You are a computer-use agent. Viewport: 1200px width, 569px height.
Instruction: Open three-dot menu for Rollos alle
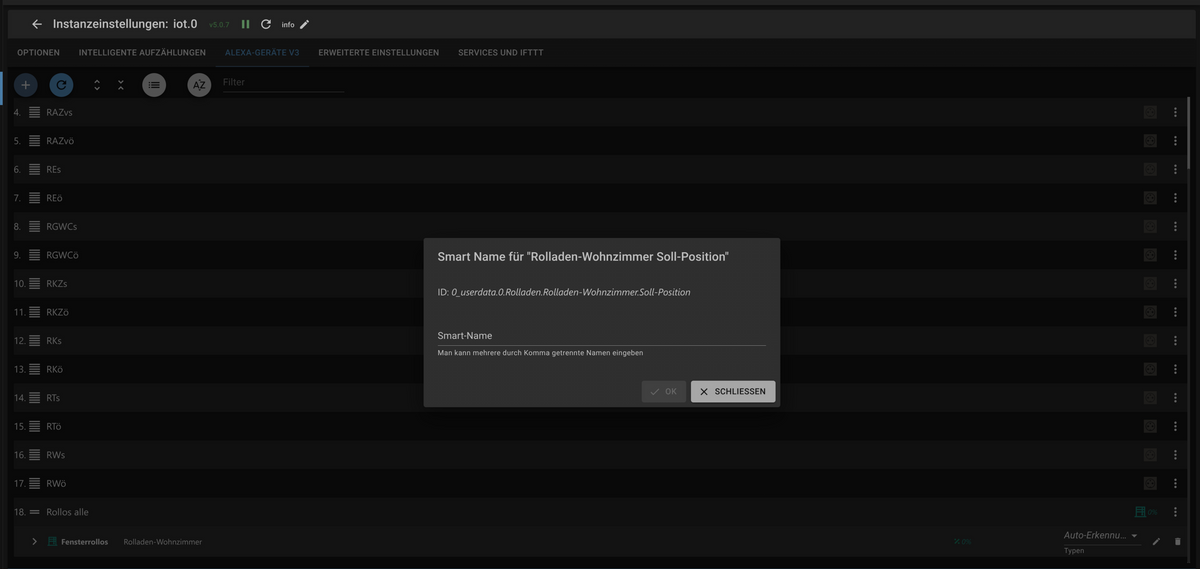pyautogui.click(x=1176, y=512)
